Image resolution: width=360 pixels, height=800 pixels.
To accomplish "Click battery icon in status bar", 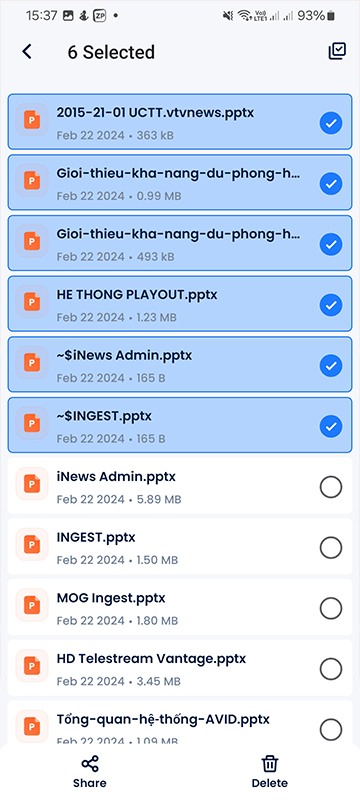I will [331, 16].
